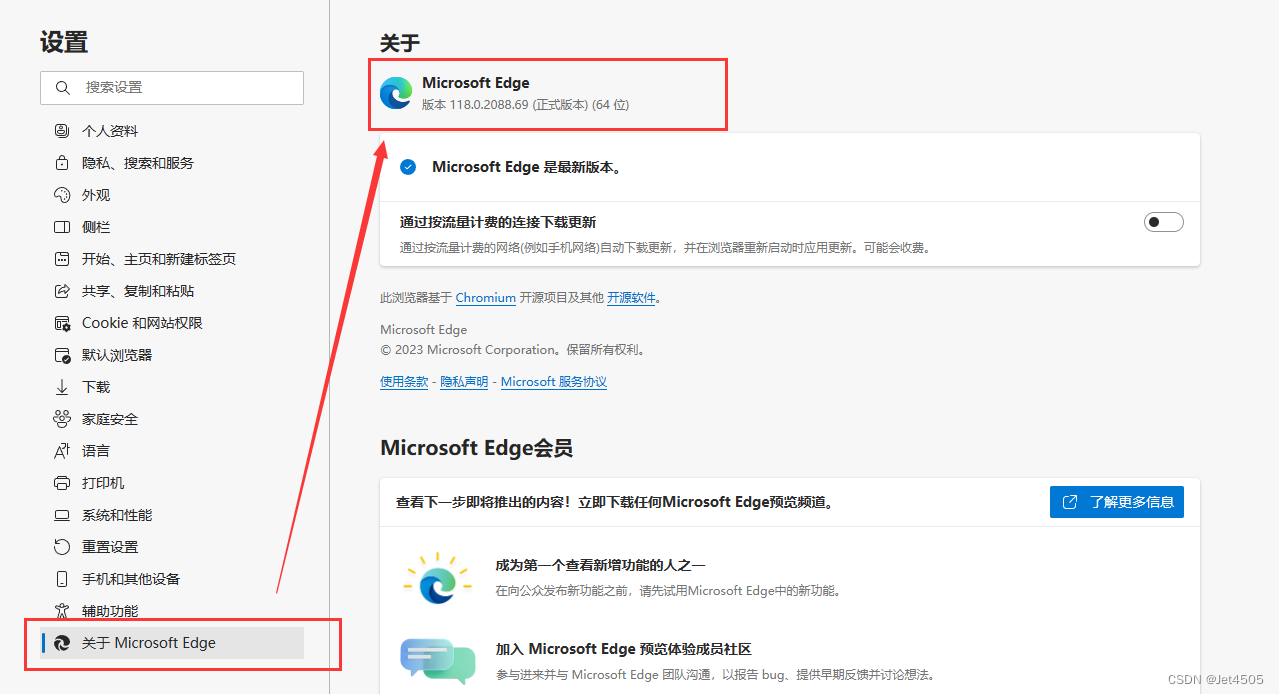This screenshot has width=1279, height=694.
Task: Open the Chromium link
Action: [486, 298]
